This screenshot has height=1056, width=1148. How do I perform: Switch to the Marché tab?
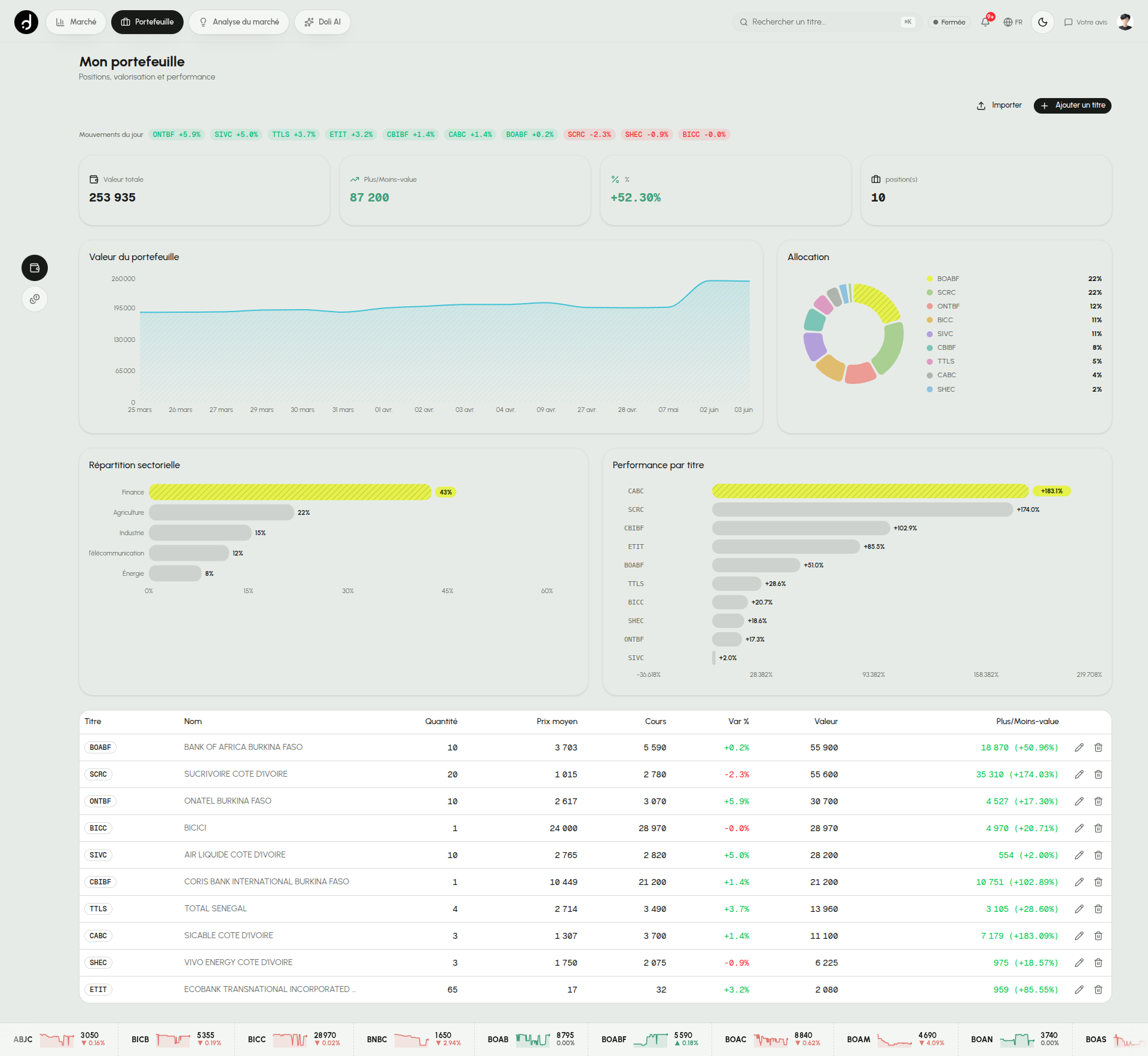click(x=76, y=22)
